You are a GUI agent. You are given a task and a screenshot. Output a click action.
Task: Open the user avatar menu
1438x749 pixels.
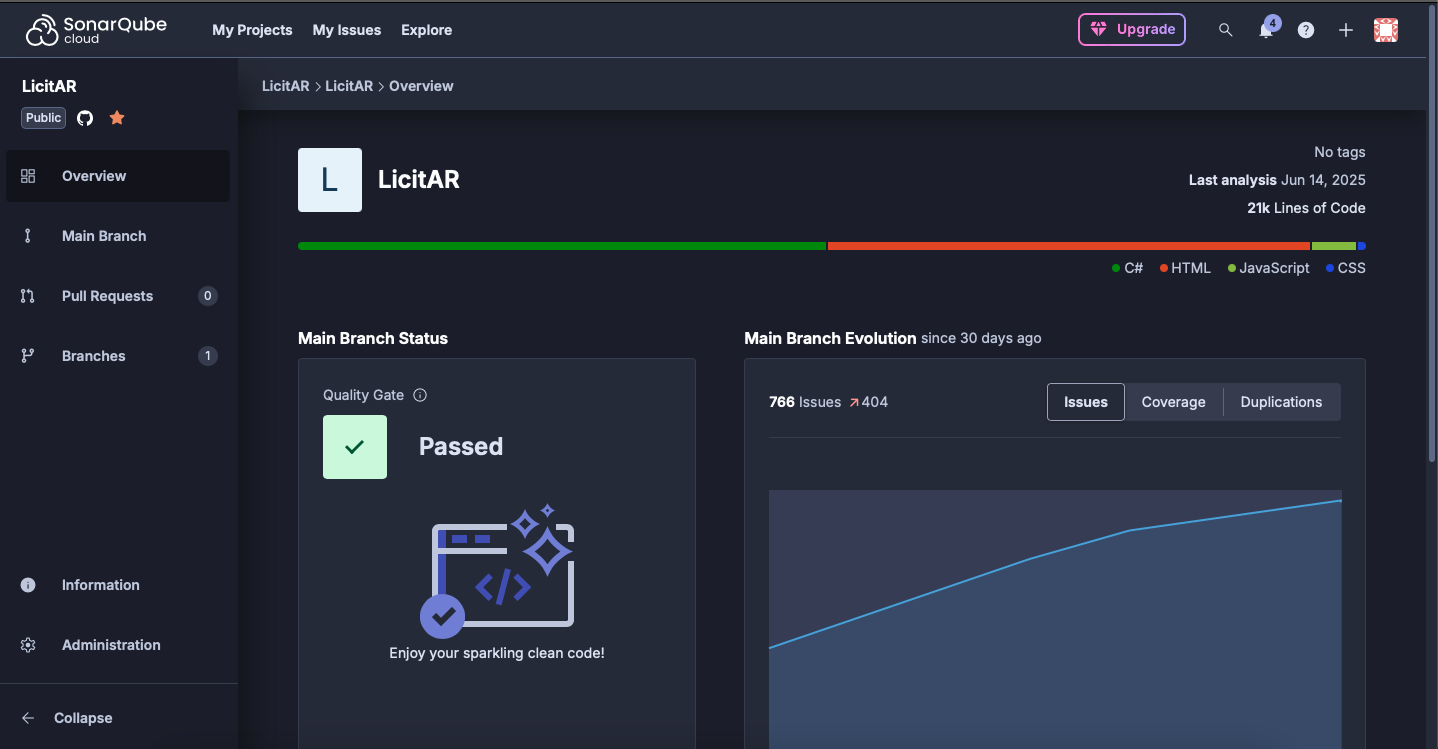(x=1386, y=30)
